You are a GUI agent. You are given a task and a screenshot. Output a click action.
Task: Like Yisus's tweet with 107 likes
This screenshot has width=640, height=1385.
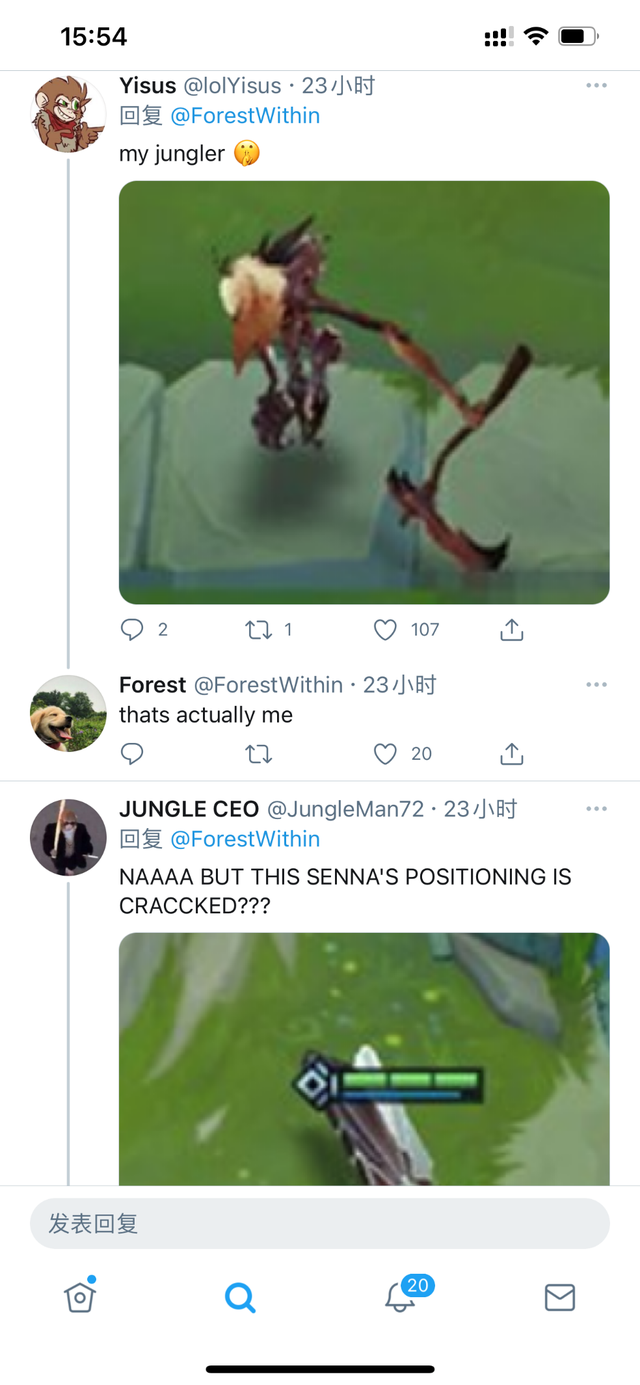[x=385, y=629]
